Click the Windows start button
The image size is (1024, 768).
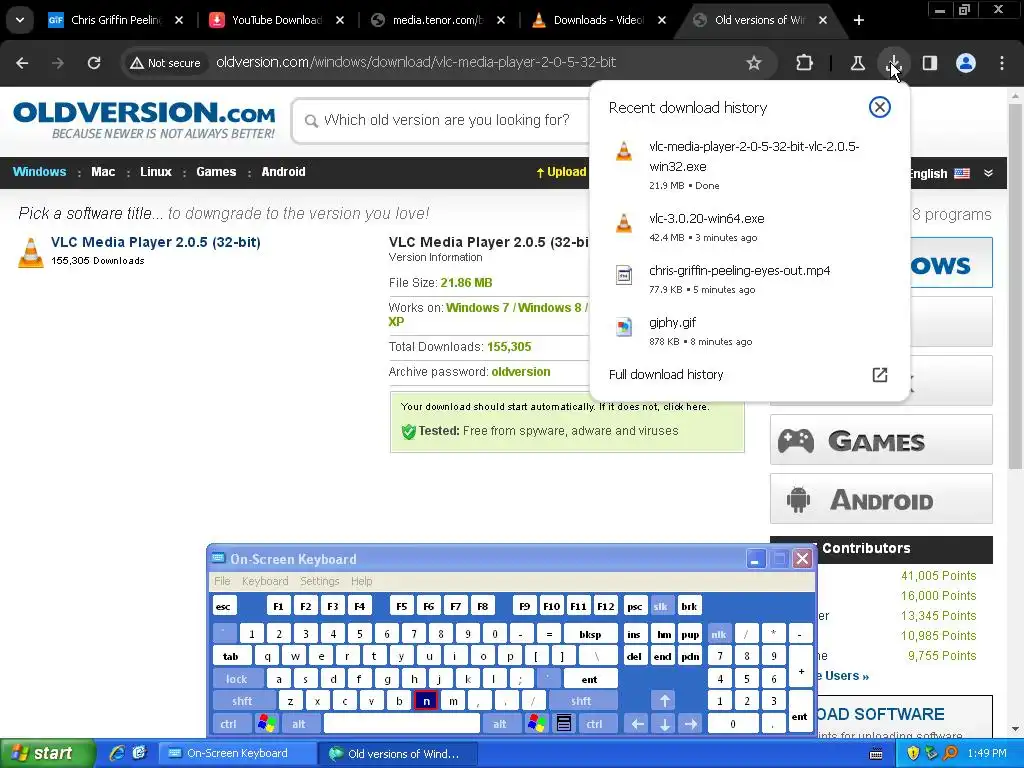pyautogui.click(x=46, y=754)
